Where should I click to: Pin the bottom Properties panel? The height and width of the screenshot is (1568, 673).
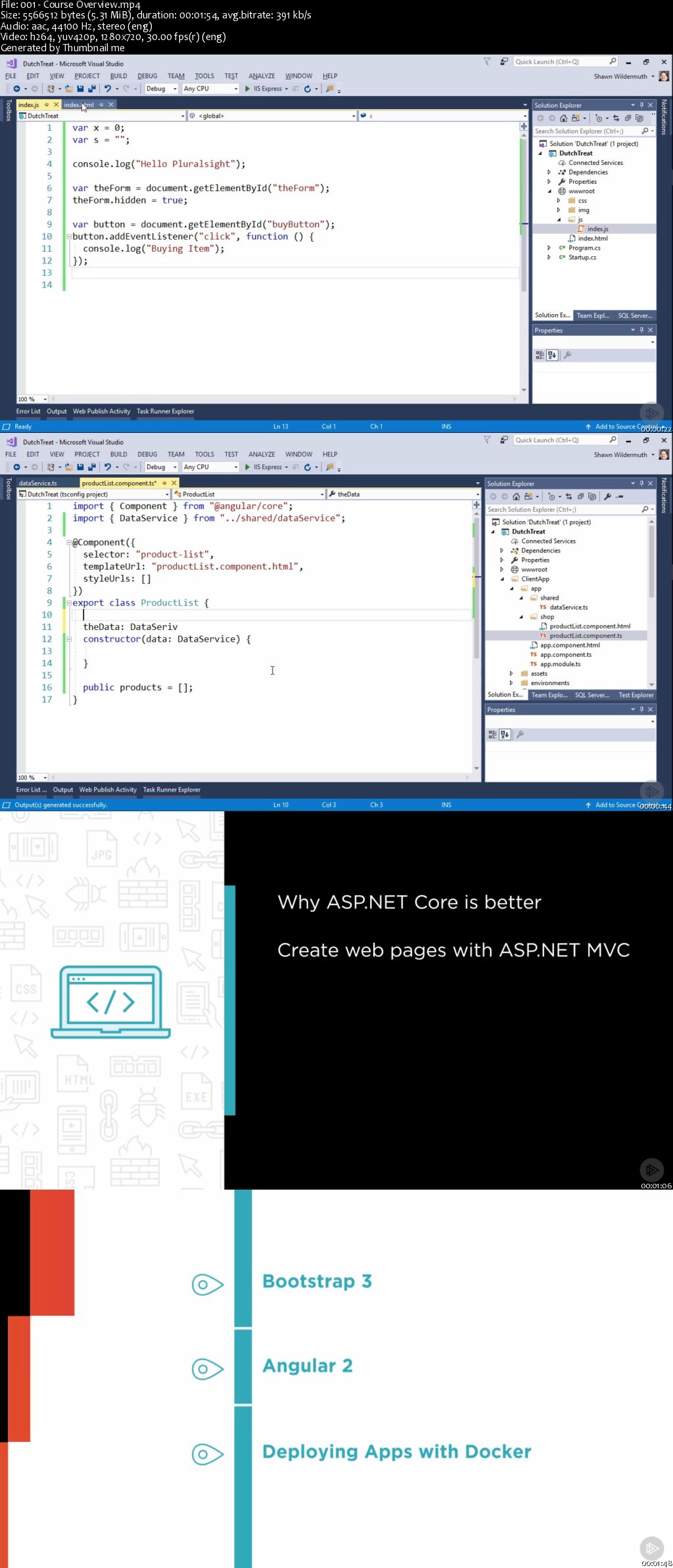pos(641,709)
